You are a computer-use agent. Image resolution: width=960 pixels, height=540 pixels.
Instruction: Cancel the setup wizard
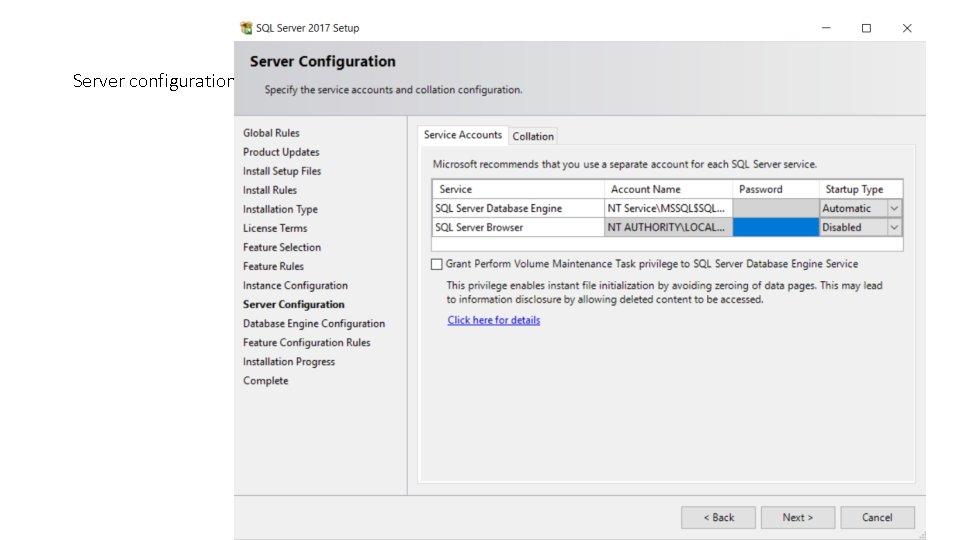coord(877,517)
